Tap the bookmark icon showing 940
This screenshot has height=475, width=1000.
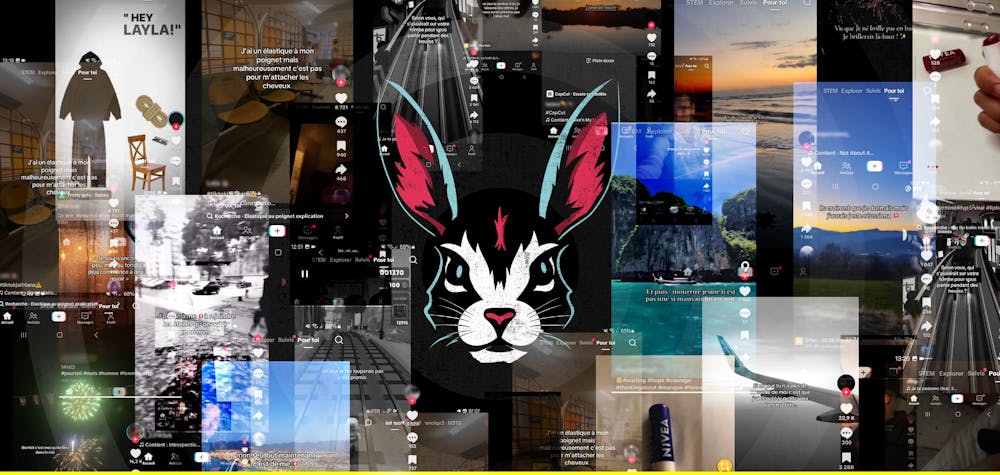click(341, 146)
